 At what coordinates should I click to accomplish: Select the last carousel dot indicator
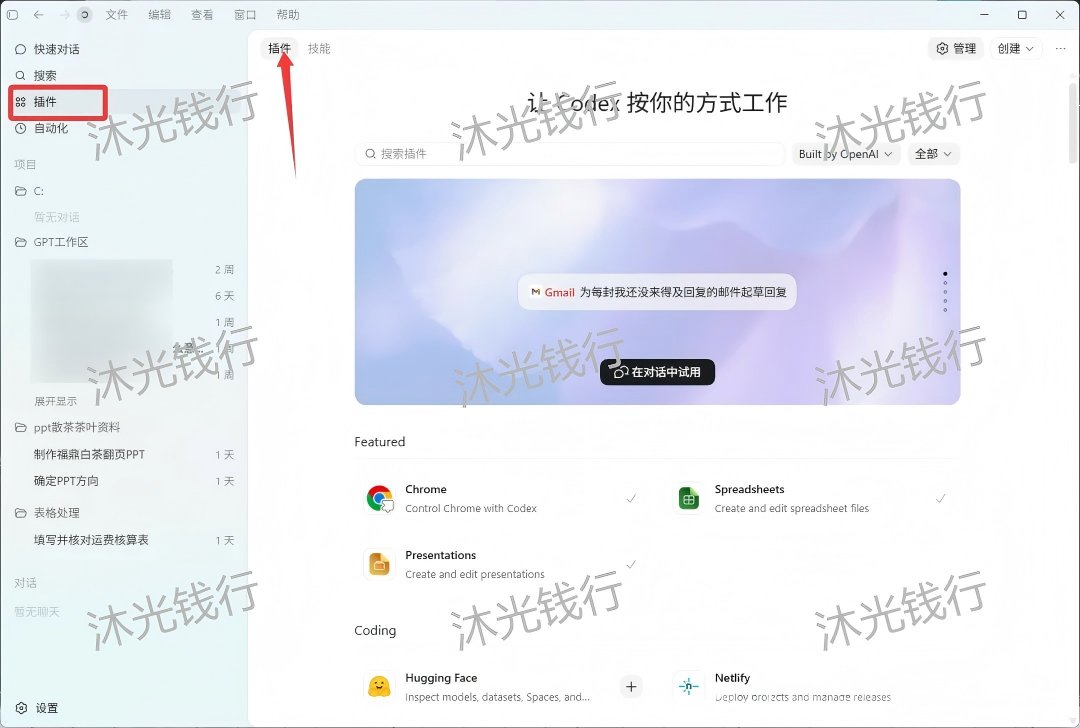(944, 310)
